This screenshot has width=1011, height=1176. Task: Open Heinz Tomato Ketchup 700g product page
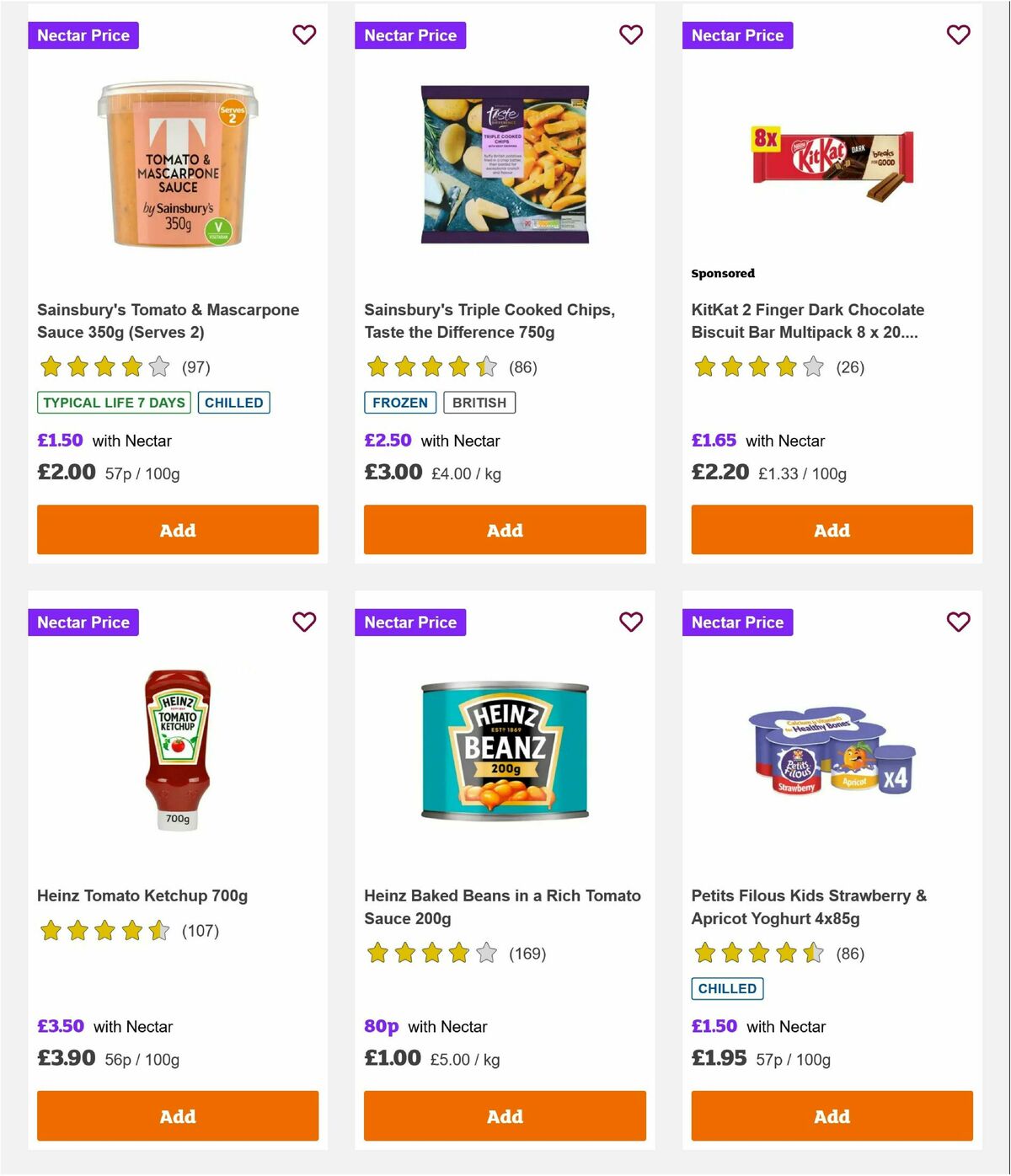pos(142,895)
